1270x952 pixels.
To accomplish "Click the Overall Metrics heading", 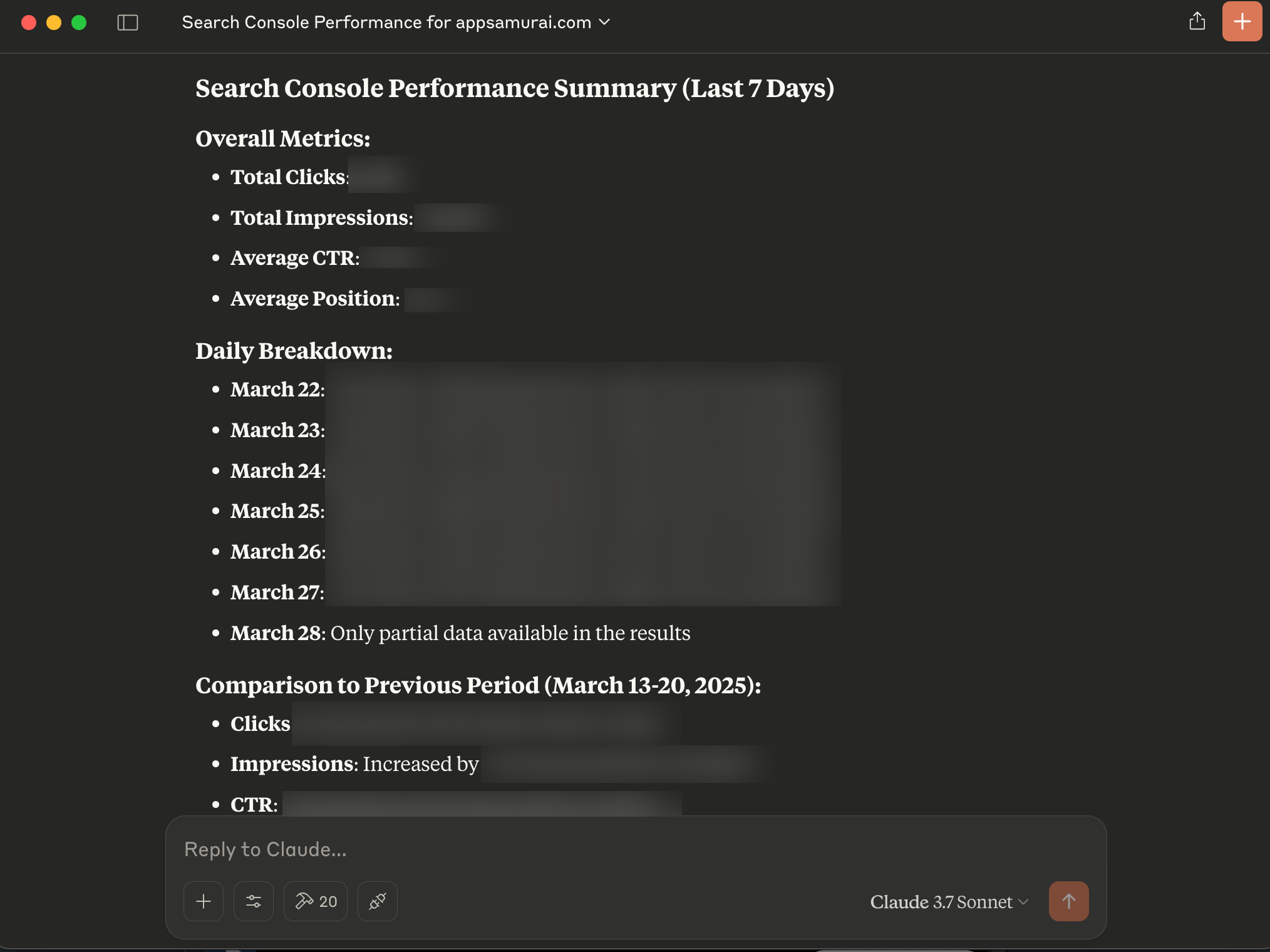I will (282, 138).
